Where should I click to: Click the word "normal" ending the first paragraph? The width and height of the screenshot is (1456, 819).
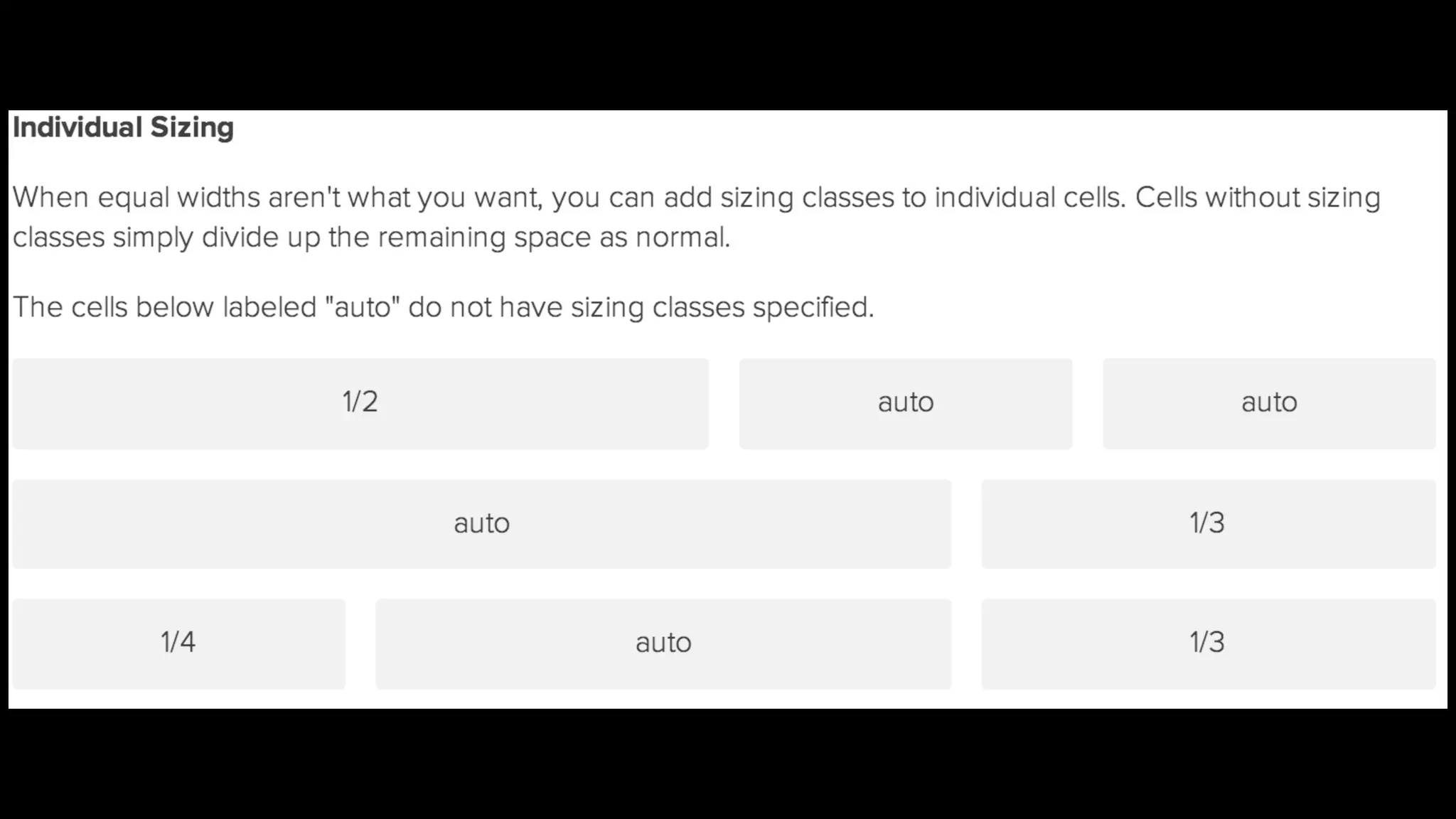pos(681,238)
